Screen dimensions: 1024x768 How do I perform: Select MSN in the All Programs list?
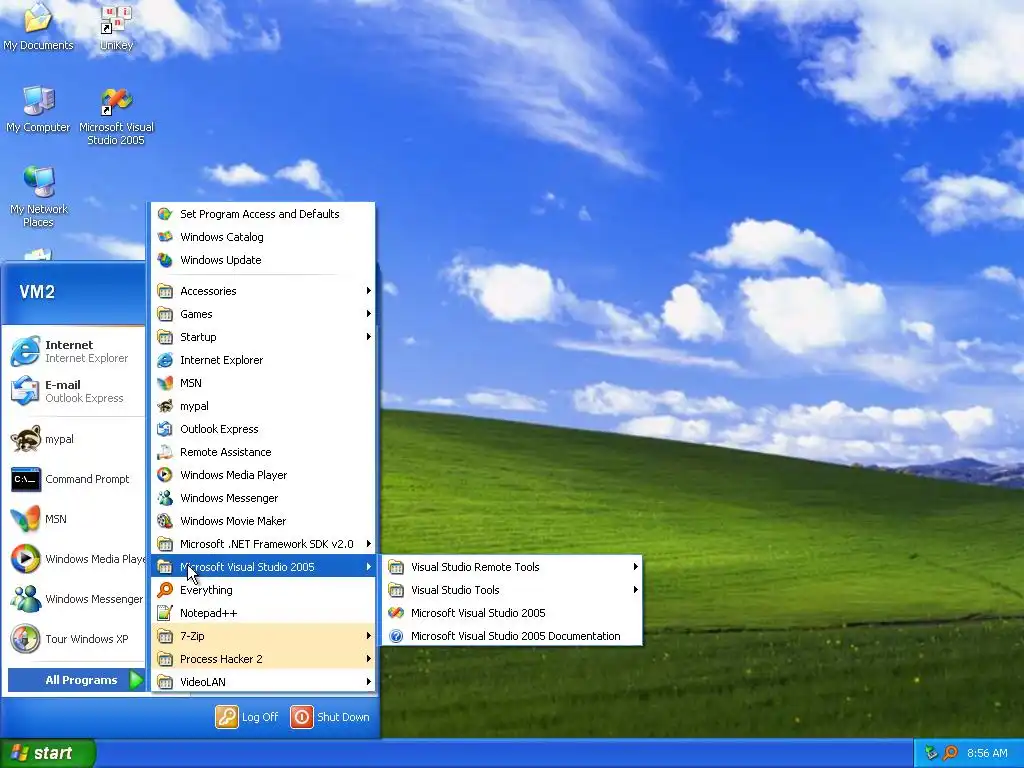(263, 383)
